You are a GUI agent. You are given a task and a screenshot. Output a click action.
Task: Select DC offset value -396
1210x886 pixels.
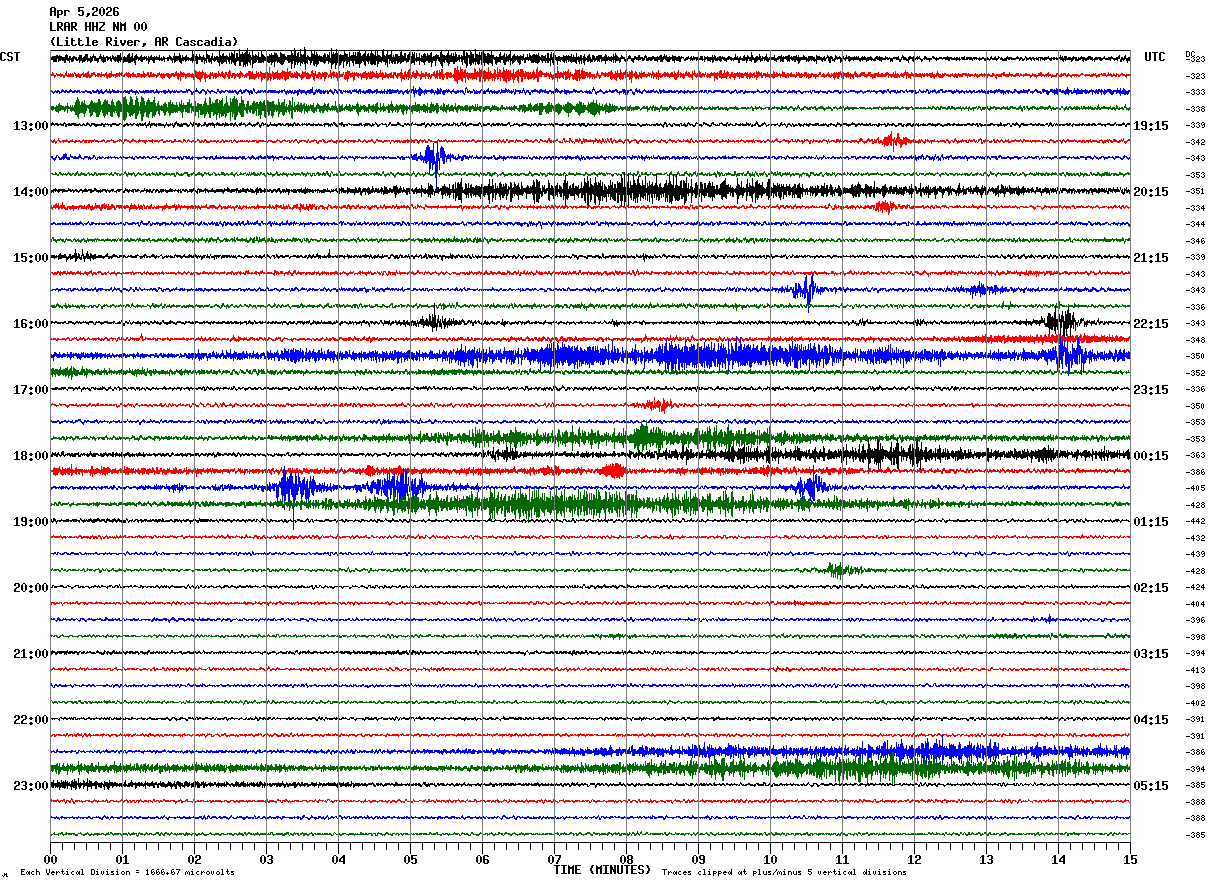coord(1194,620)
